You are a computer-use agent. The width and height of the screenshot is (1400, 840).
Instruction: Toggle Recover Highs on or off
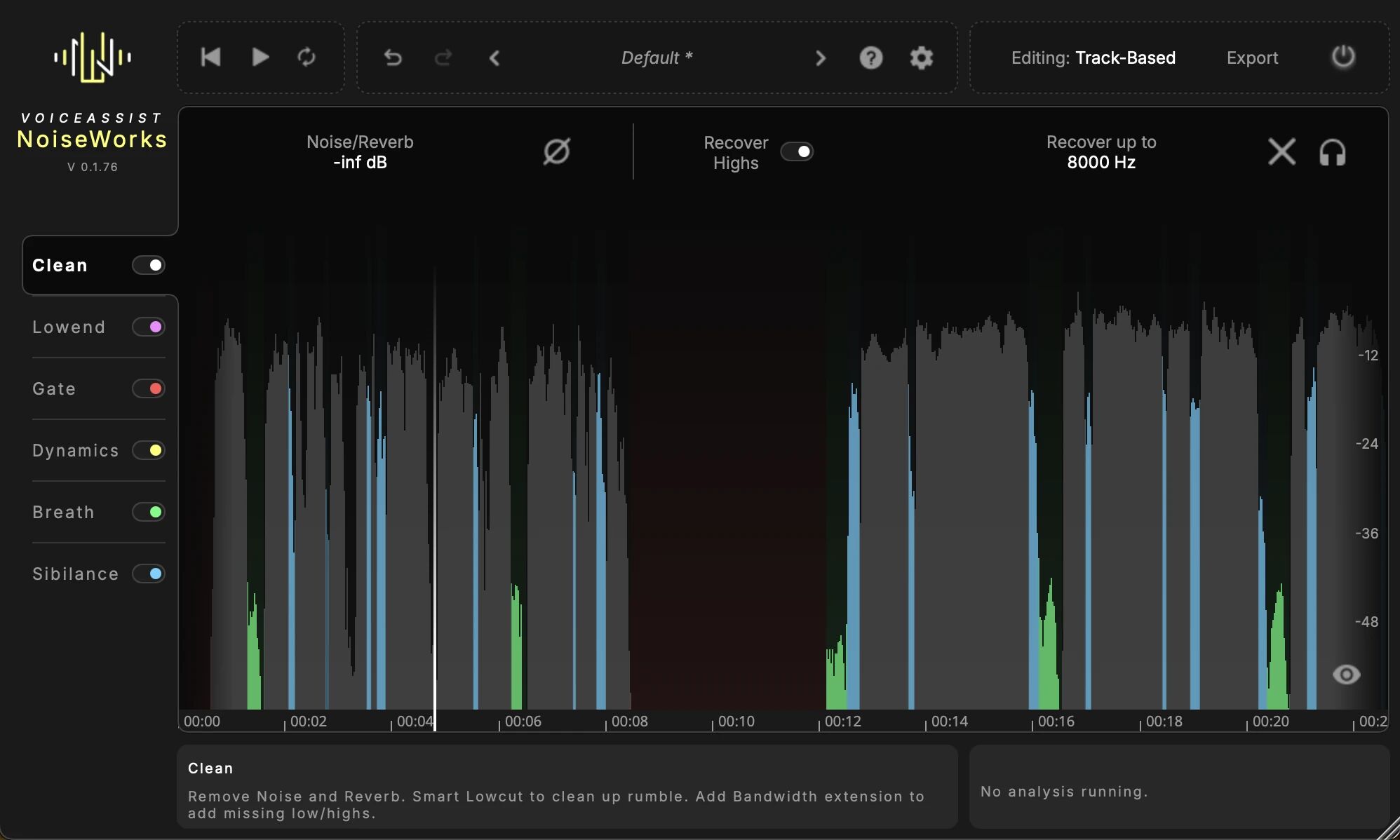(797, 151)
